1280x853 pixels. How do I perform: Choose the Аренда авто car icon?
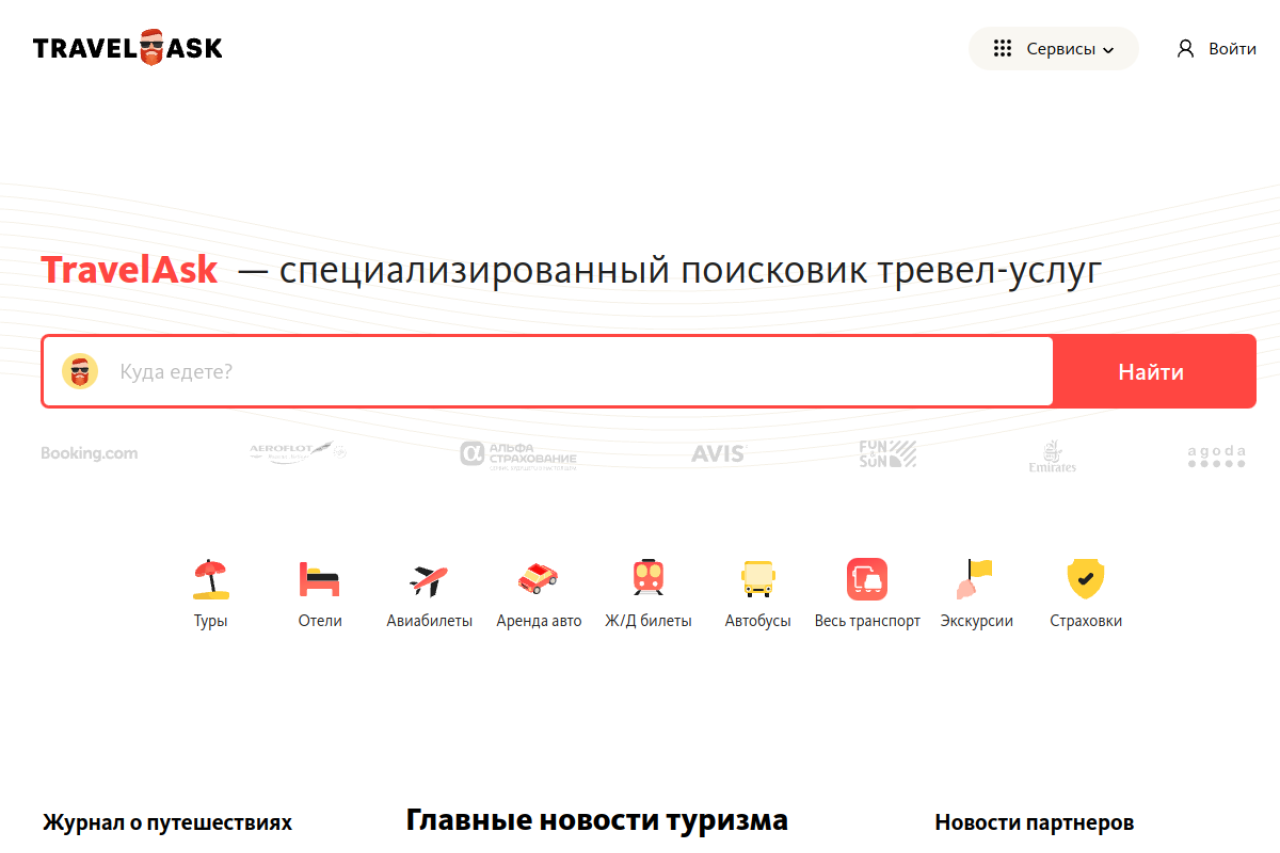click(x=538, y=580)
